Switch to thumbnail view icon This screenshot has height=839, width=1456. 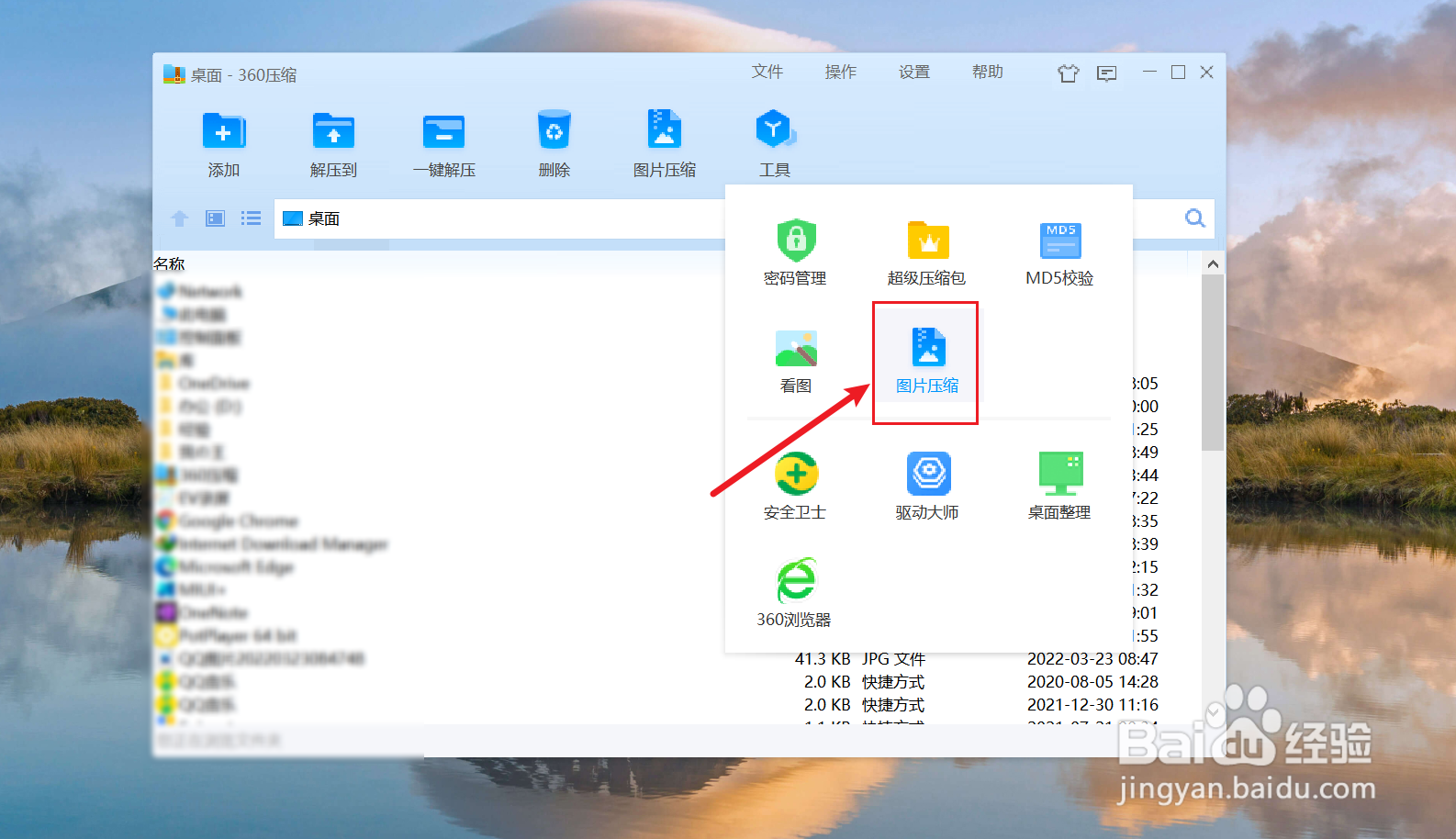(215, 218)
